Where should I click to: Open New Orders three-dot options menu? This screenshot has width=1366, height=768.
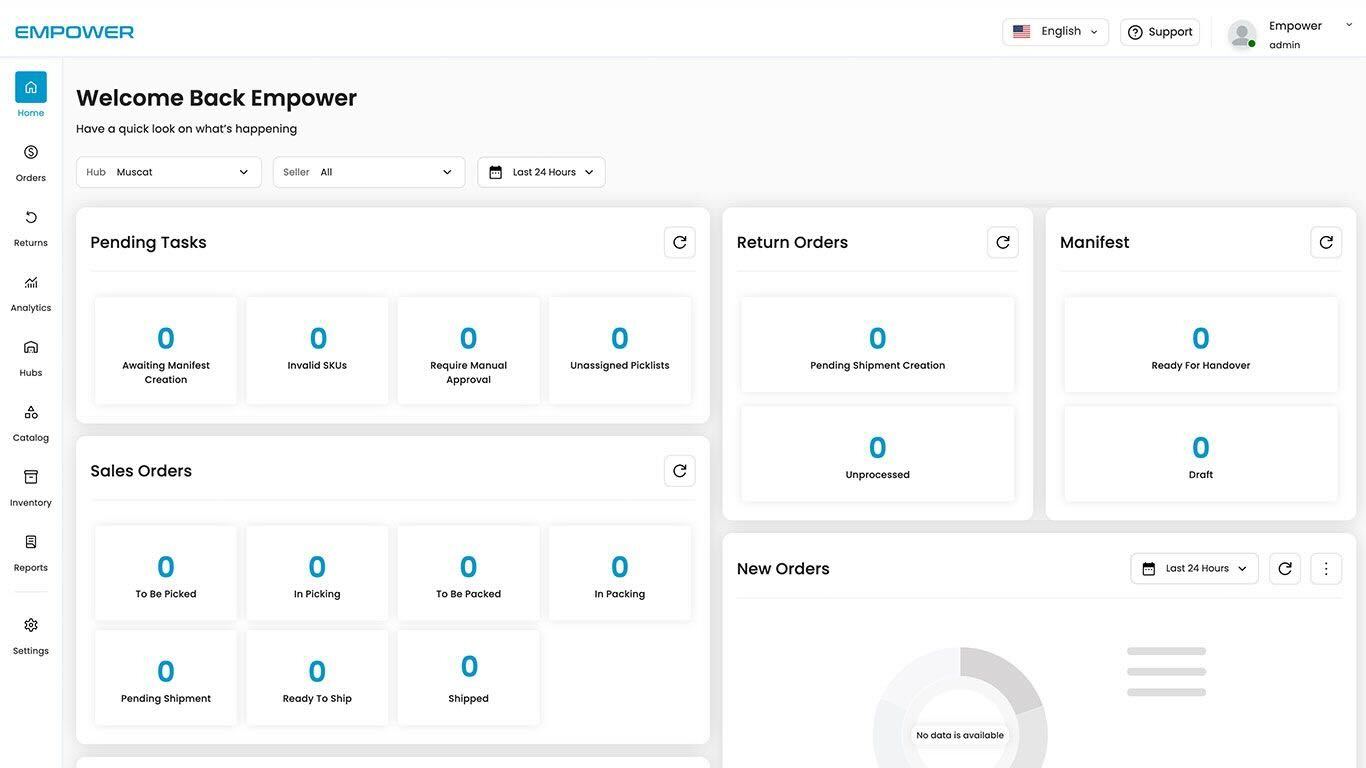coord(1326,569)
